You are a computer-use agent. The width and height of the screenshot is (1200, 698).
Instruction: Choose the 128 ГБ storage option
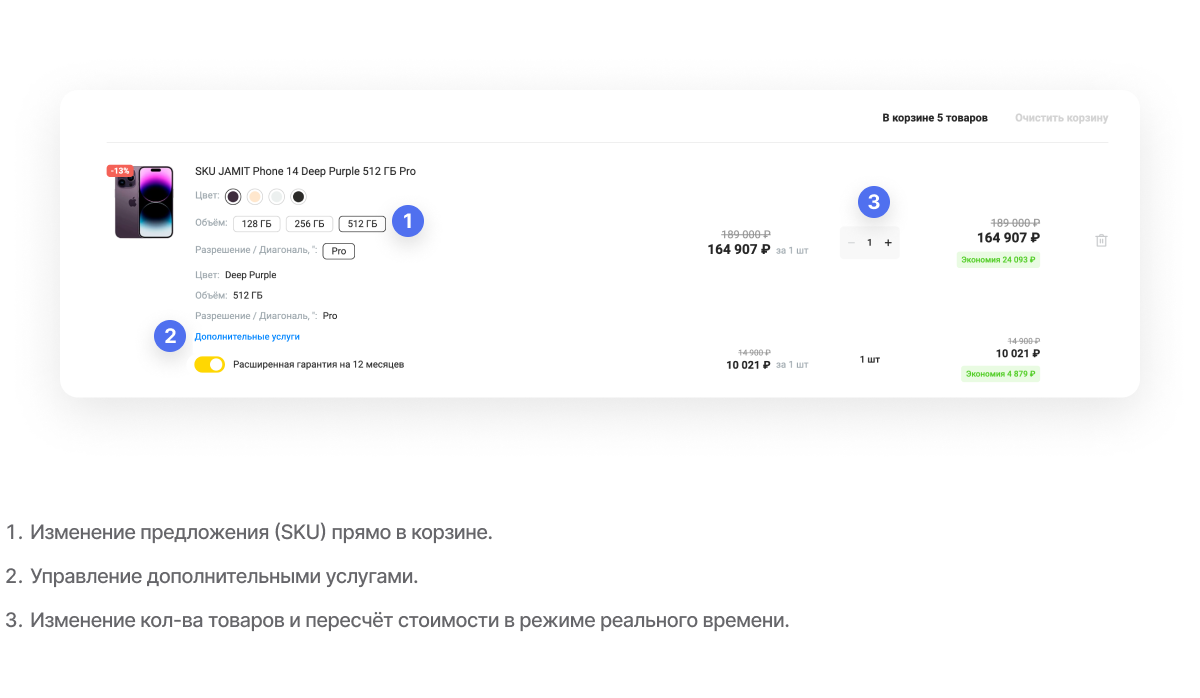(257, 224)
